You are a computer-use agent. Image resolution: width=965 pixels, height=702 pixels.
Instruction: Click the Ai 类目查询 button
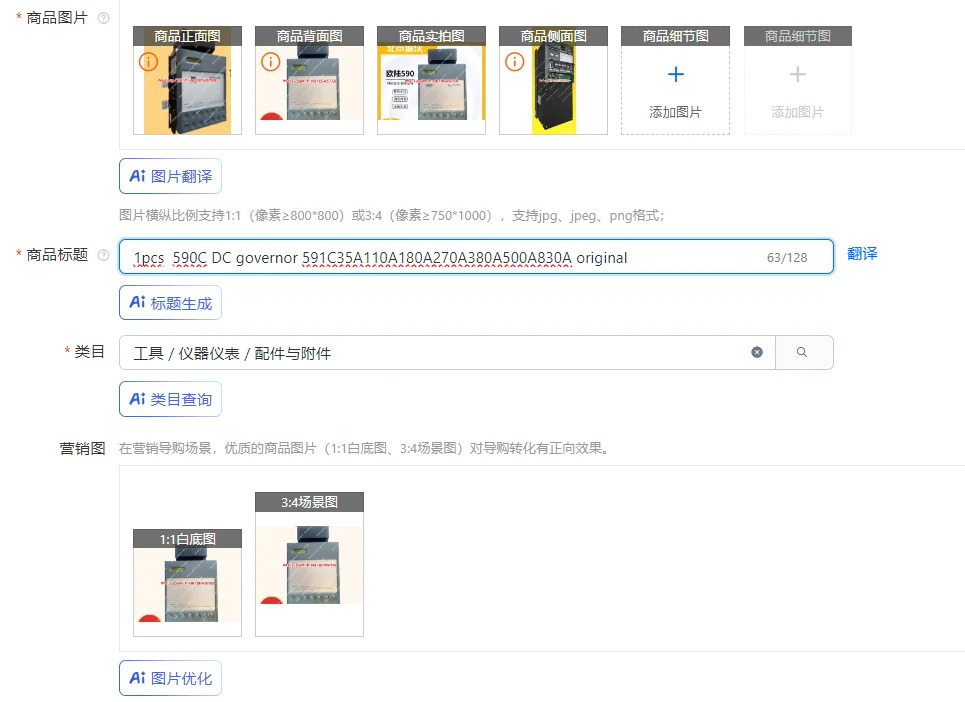[x=170, y=399]
